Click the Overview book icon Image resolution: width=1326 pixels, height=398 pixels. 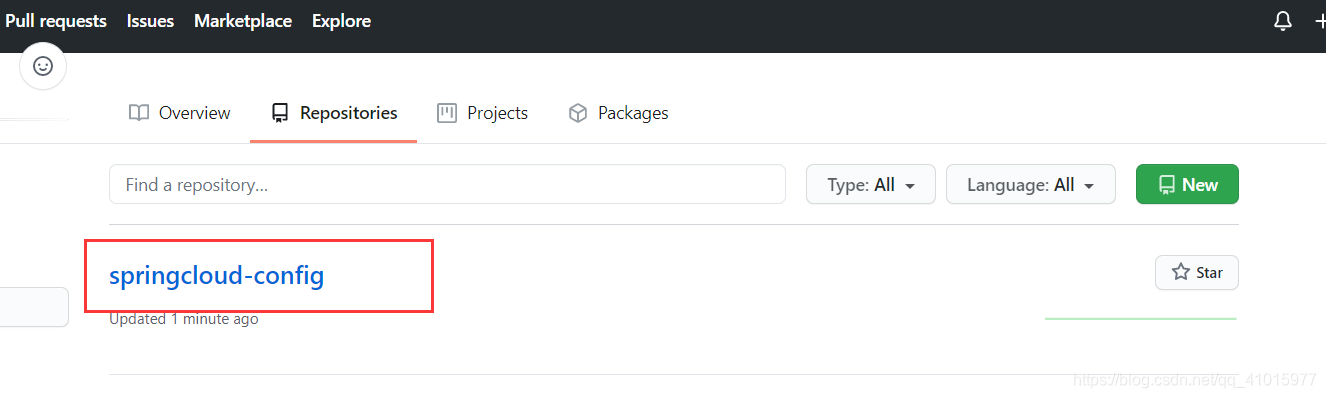click(x=139, y=113)
